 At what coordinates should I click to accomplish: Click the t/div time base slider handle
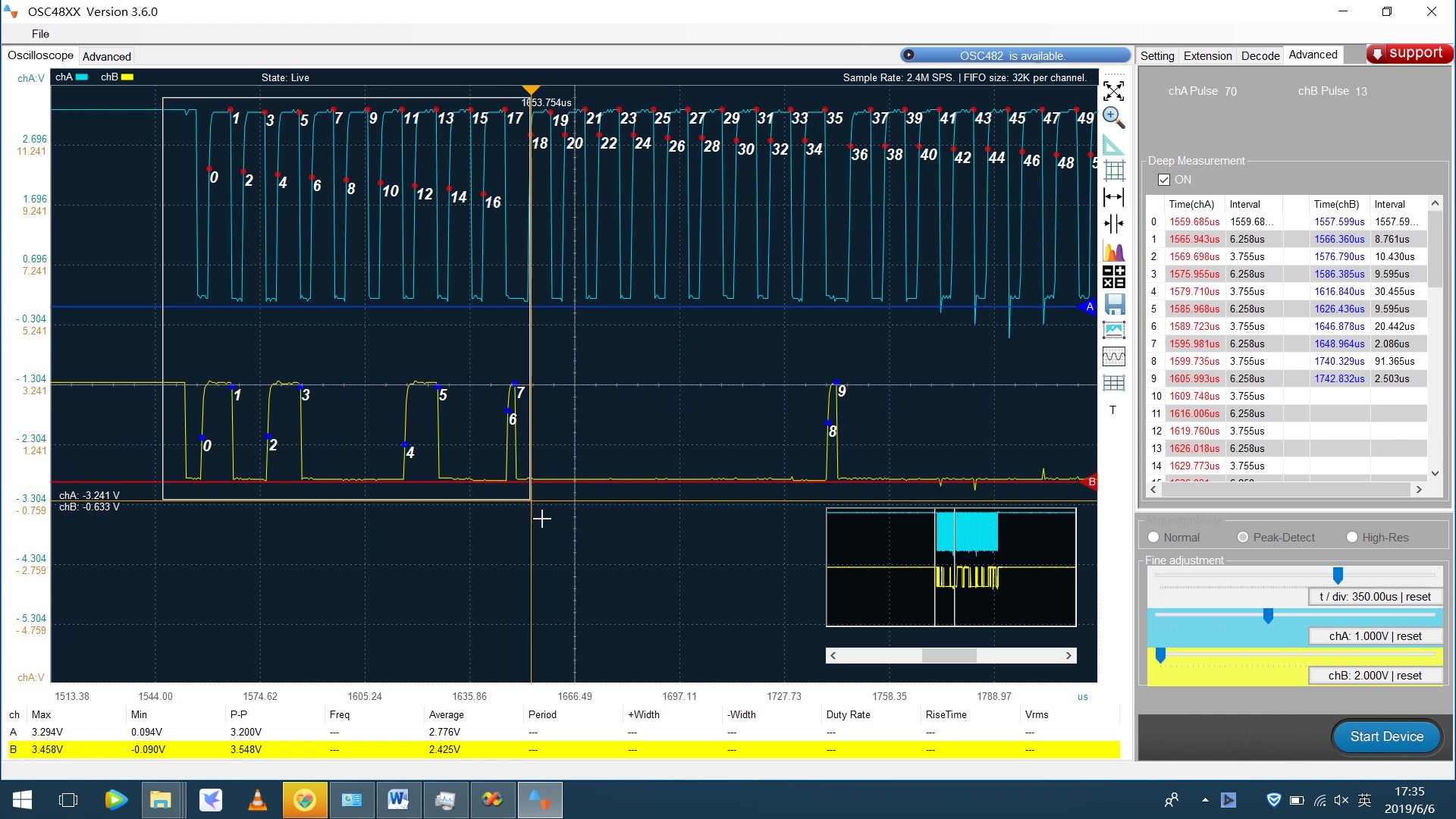pos(1338,576)
